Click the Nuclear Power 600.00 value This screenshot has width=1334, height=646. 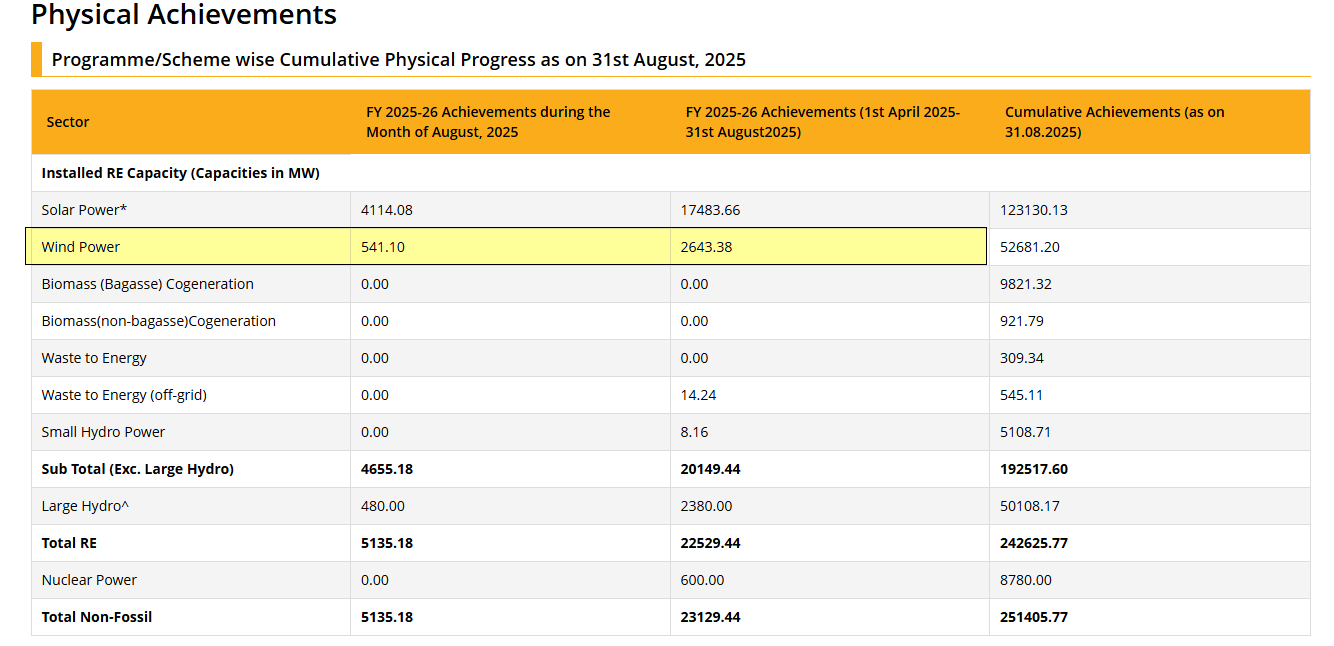click(702, 580)
